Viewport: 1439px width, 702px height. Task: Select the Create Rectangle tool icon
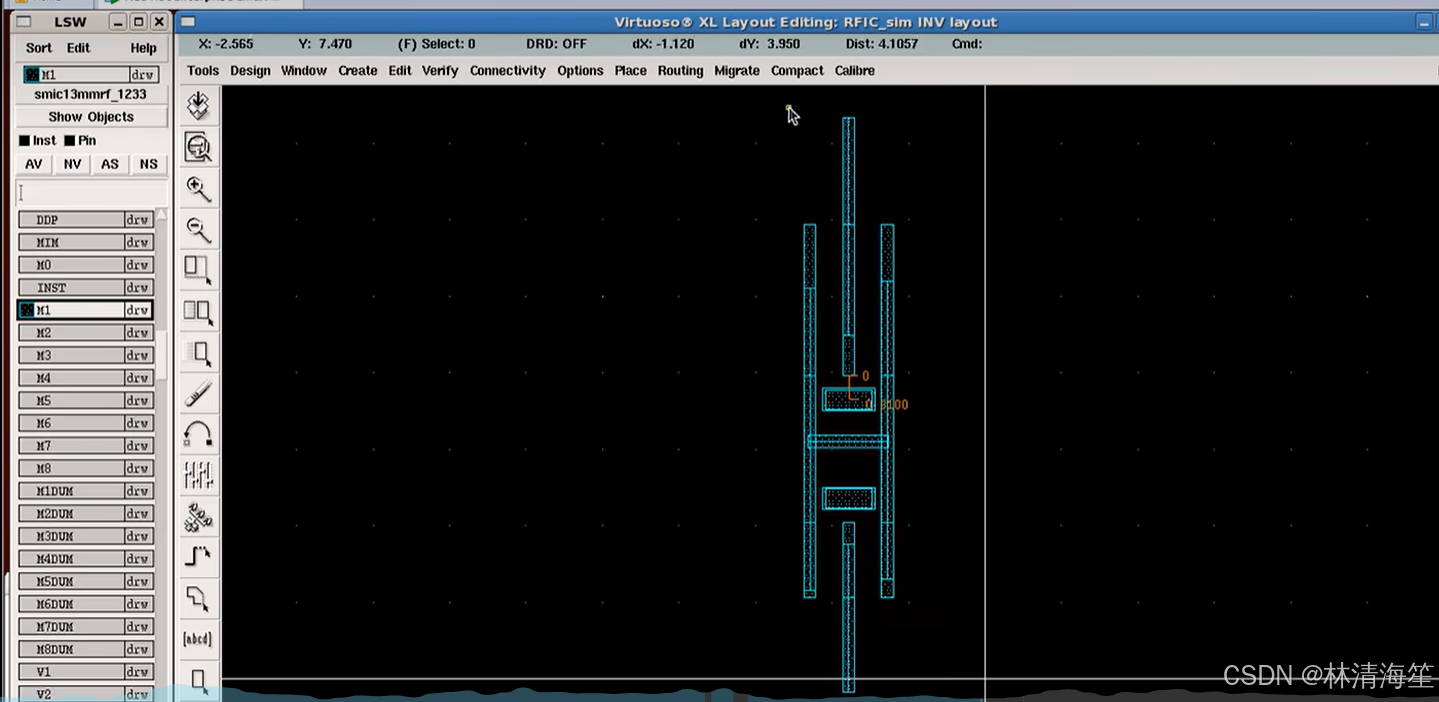coord(199,680)
